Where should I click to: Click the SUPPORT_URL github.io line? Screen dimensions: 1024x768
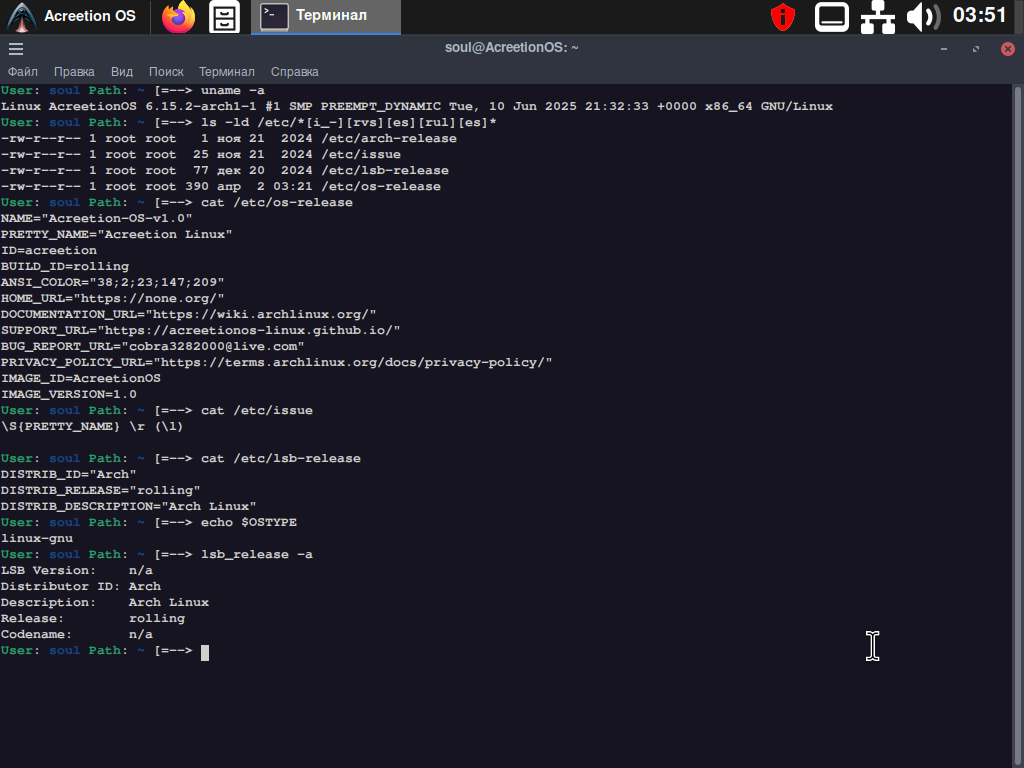(200, 330)
